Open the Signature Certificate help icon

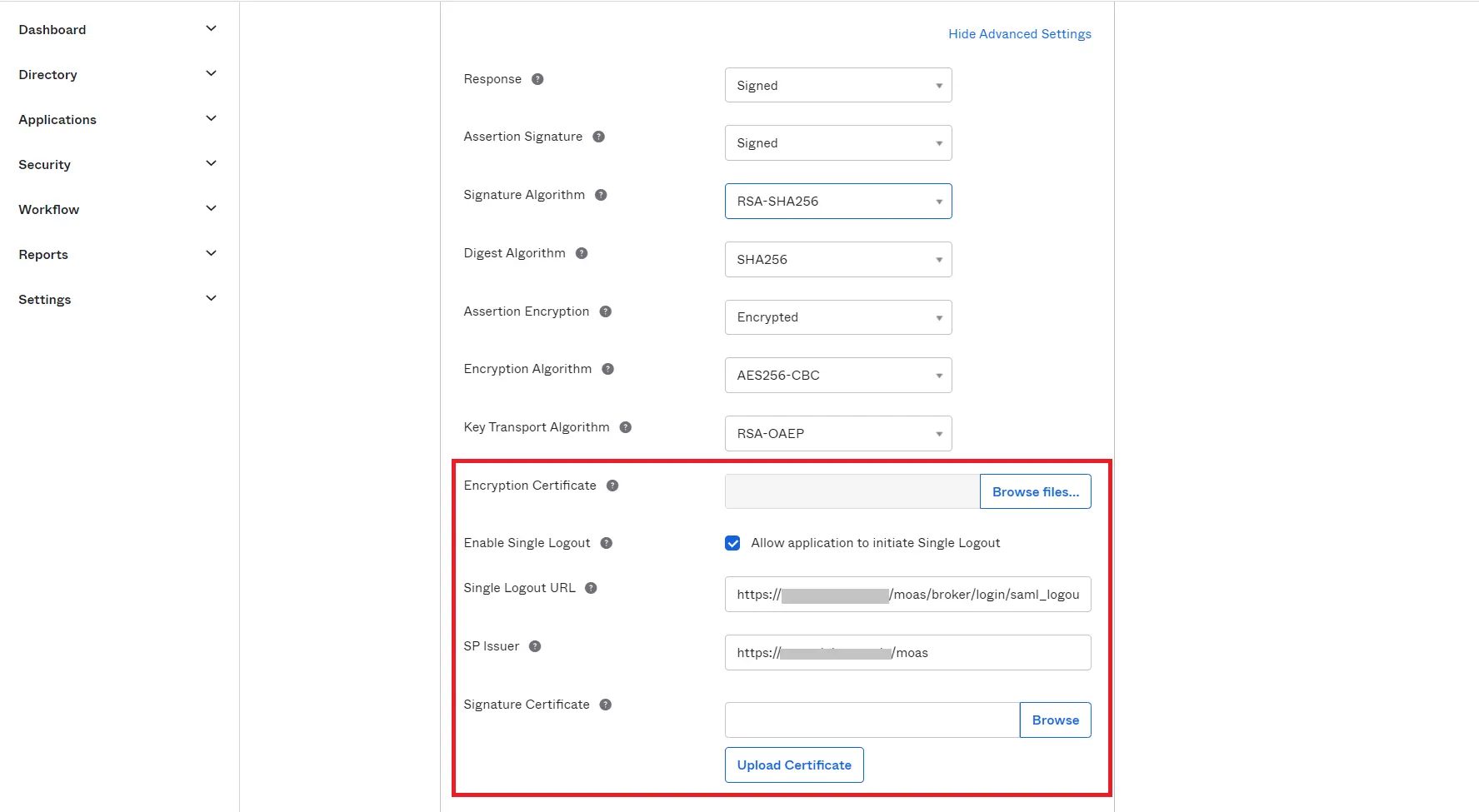coord(606,704)
